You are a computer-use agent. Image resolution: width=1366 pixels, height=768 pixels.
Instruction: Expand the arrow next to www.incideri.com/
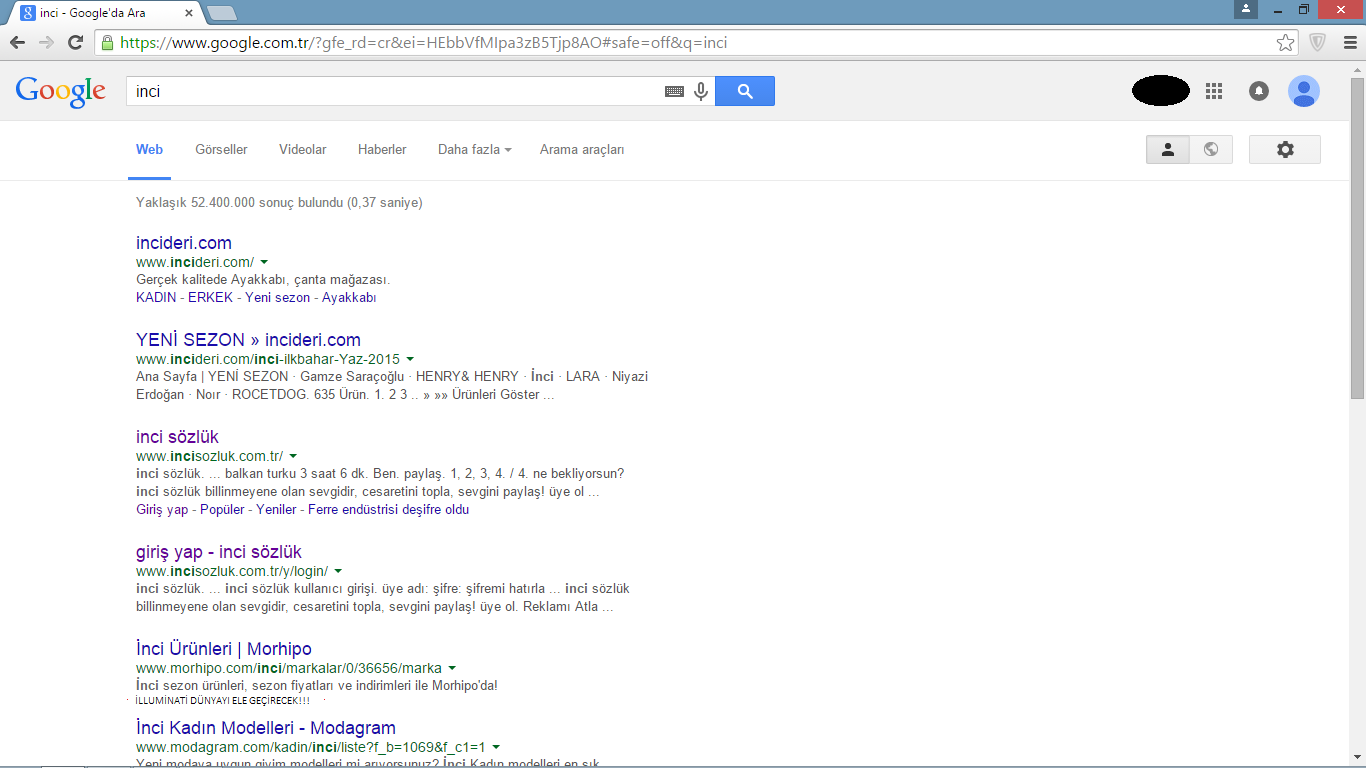click(x=264, y=262)
